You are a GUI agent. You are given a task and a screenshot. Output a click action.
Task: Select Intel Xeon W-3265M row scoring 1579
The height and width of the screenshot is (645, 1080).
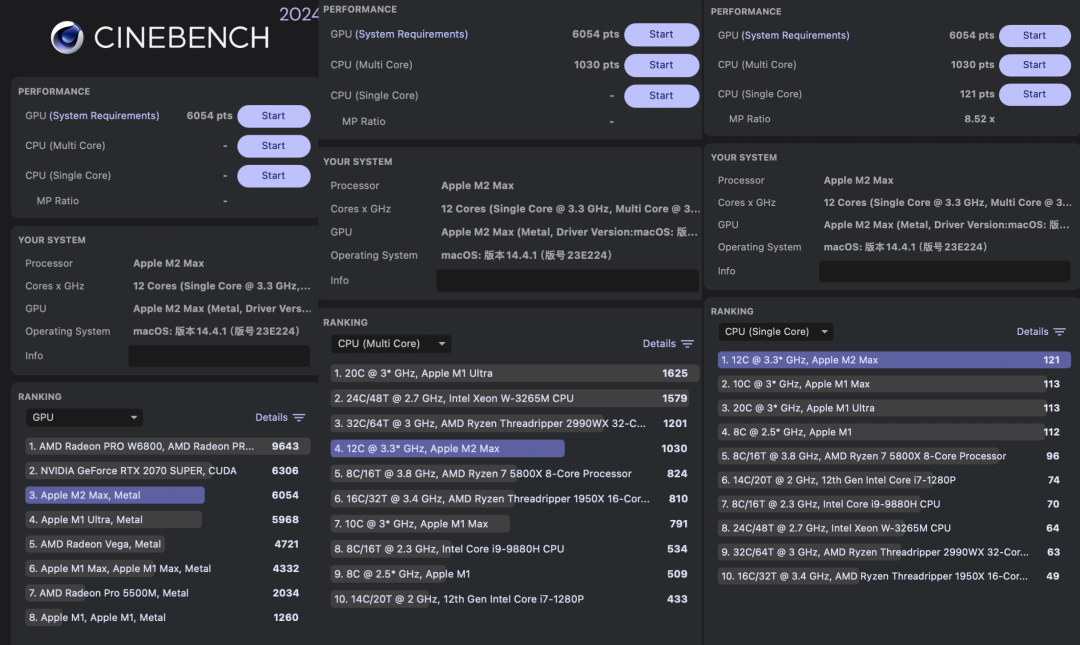[515, 398]
